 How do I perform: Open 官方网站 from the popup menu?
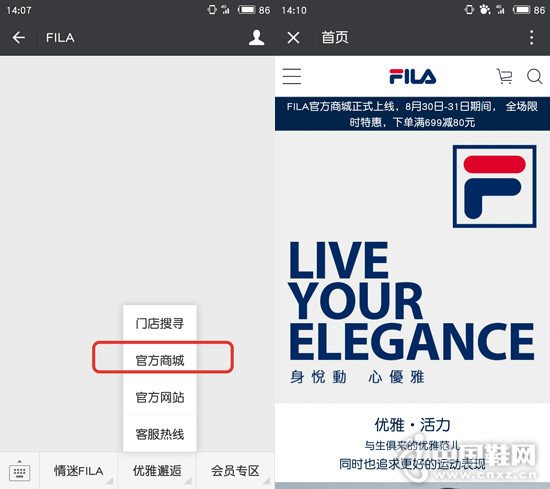[x=160, y=397]
